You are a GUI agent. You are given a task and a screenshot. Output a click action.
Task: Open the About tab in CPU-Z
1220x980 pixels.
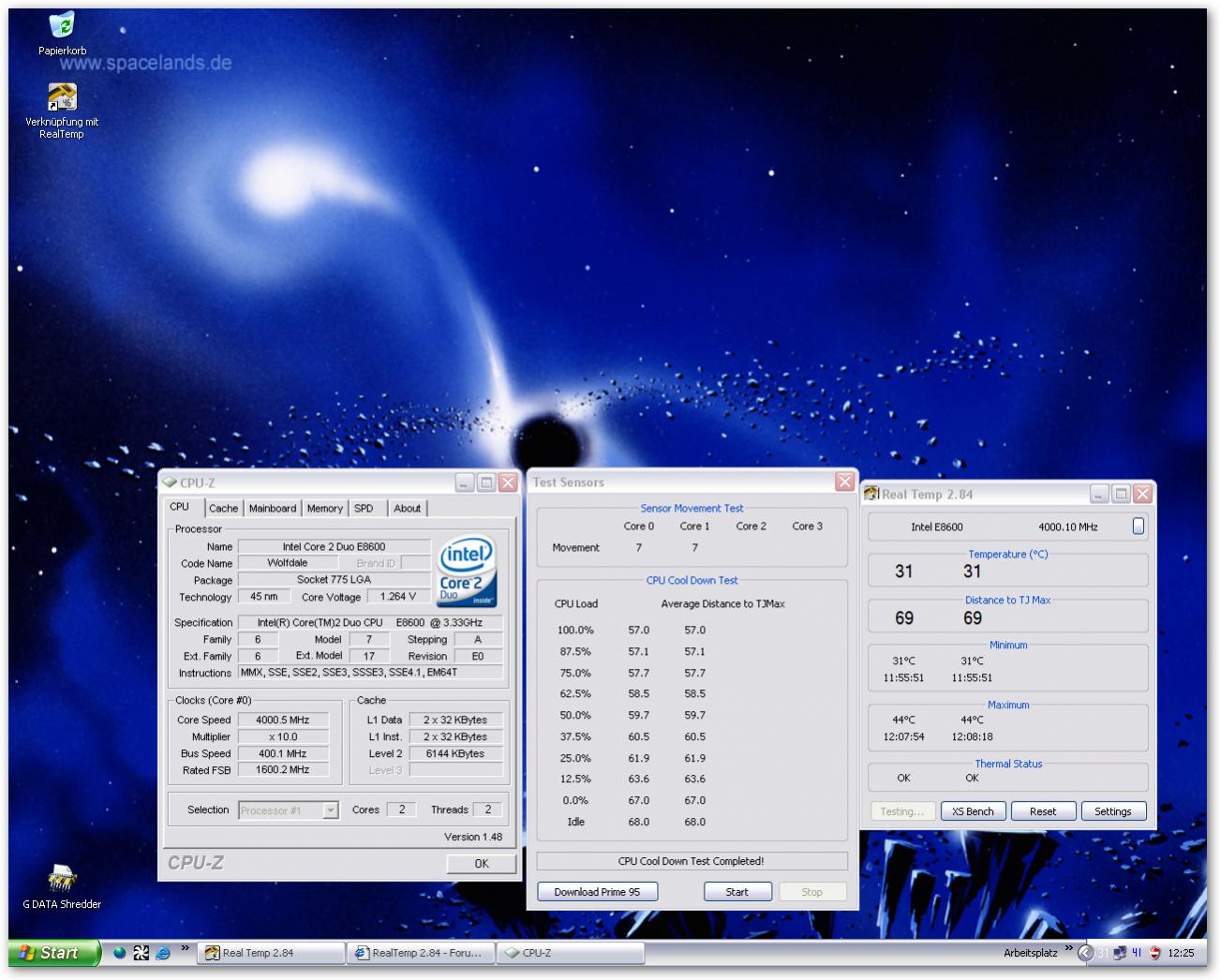[407, 509]
